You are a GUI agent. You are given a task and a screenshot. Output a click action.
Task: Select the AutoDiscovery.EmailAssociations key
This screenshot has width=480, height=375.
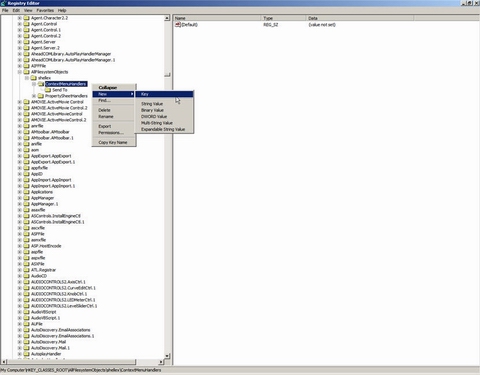coord(60,330)
